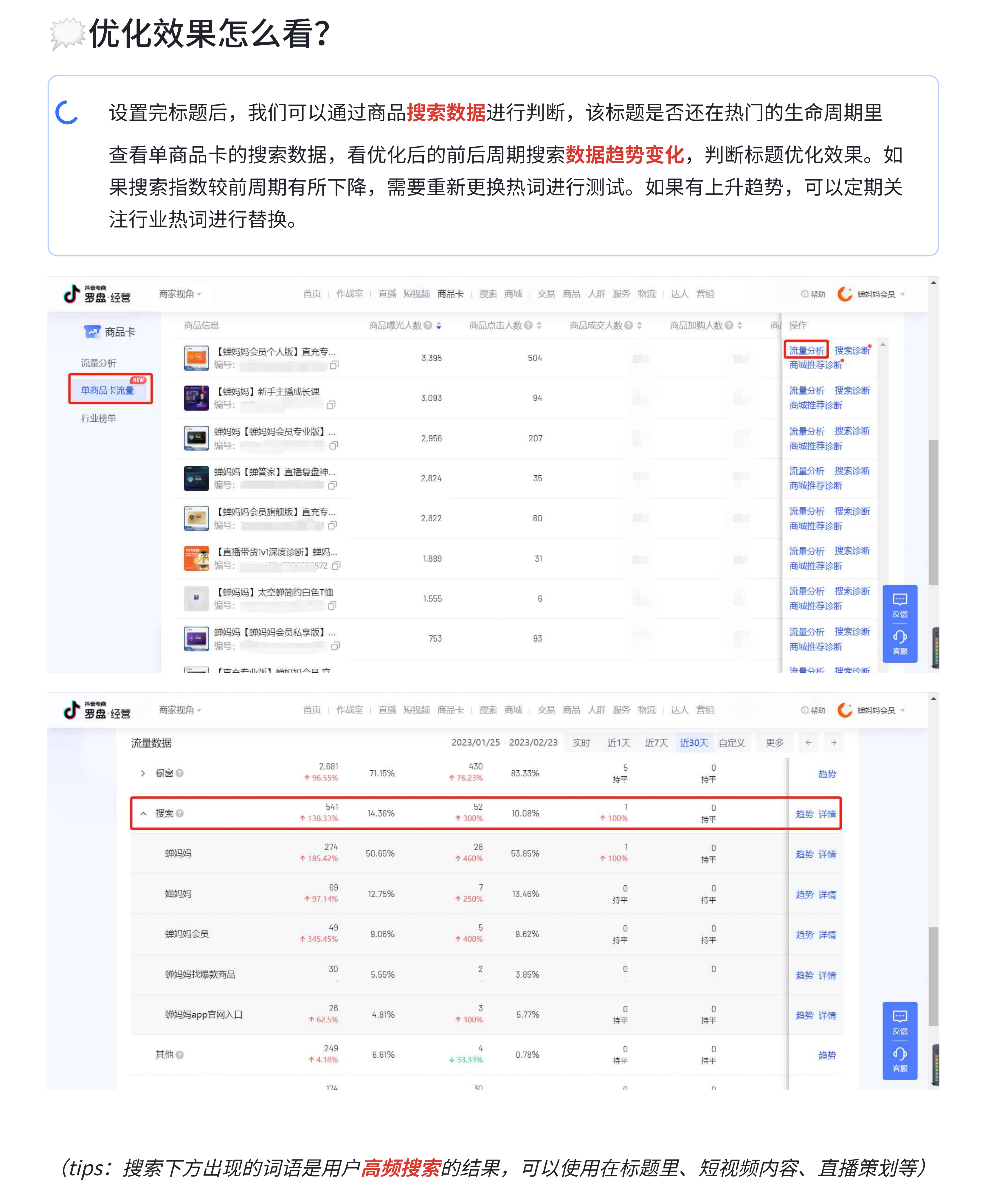Select the 近7天 time range tab

tap(657, 743)
